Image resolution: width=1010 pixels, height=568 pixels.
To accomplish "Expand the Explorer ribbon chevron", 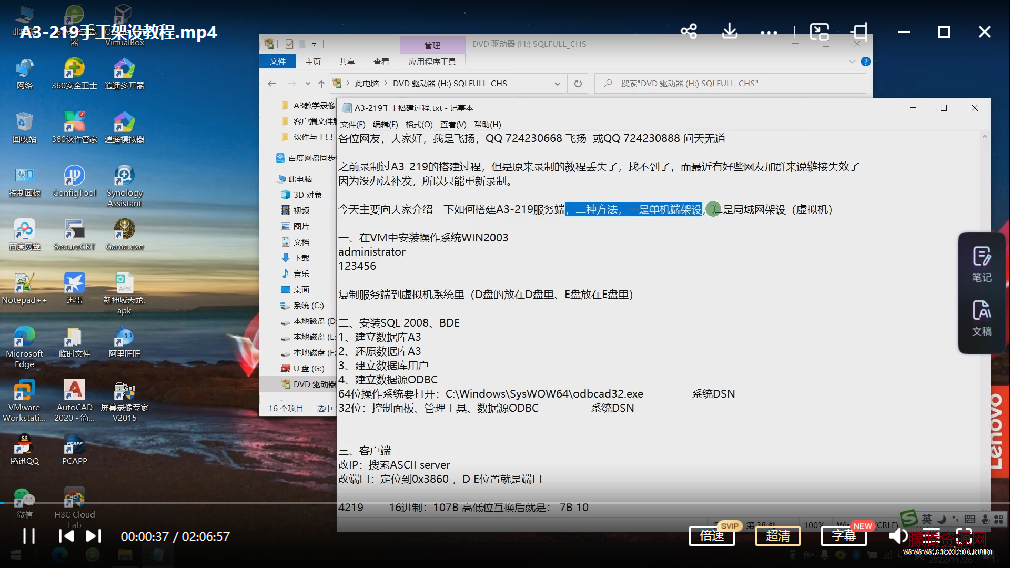I will pyautogui.click(x=852, y=61).
